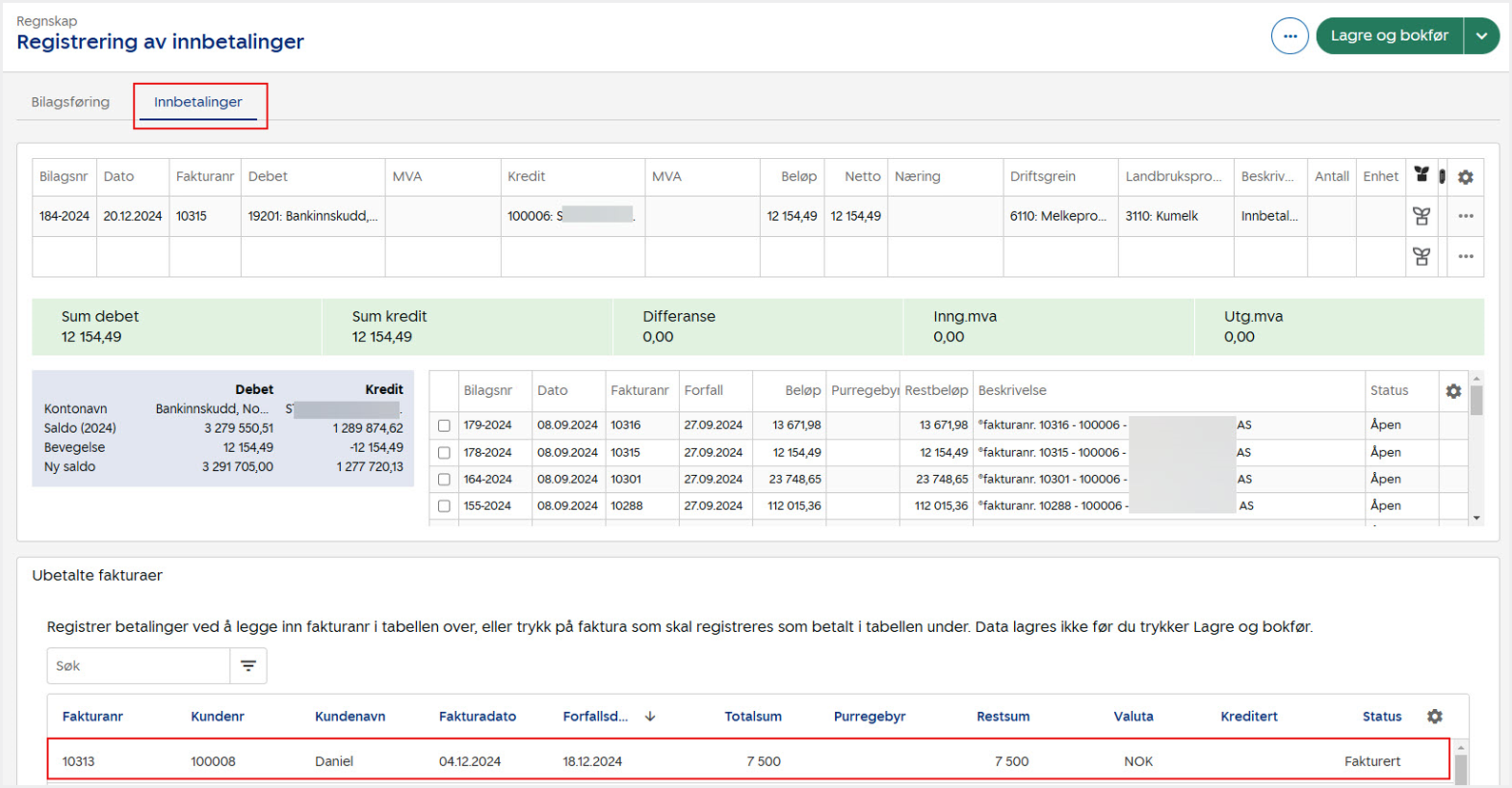
Task: Switch to the Bilagsføring tab
Action: tap(70, 102)
